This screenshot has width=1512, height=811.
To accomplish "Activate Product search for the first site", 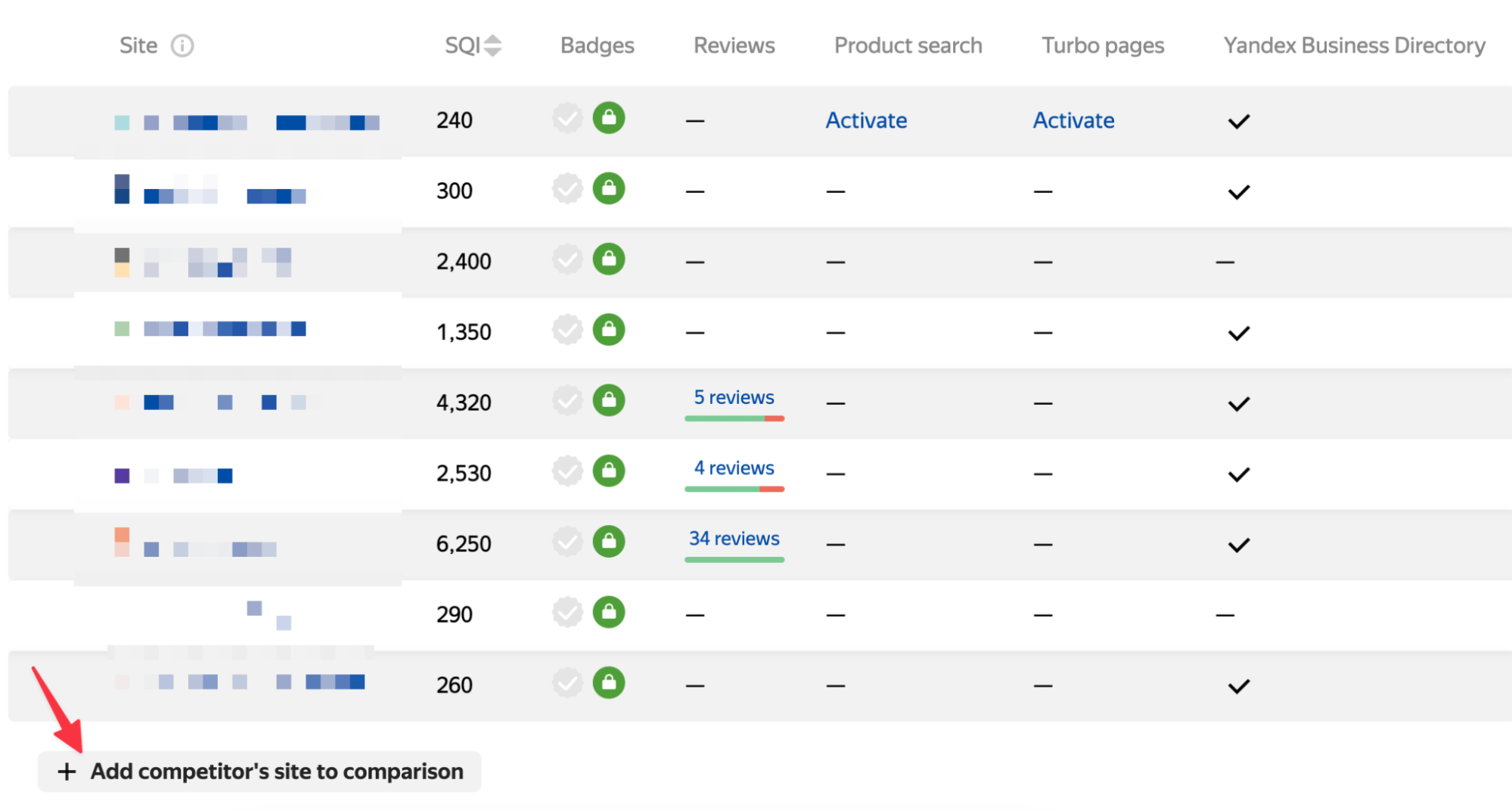I will click(866, 120).
